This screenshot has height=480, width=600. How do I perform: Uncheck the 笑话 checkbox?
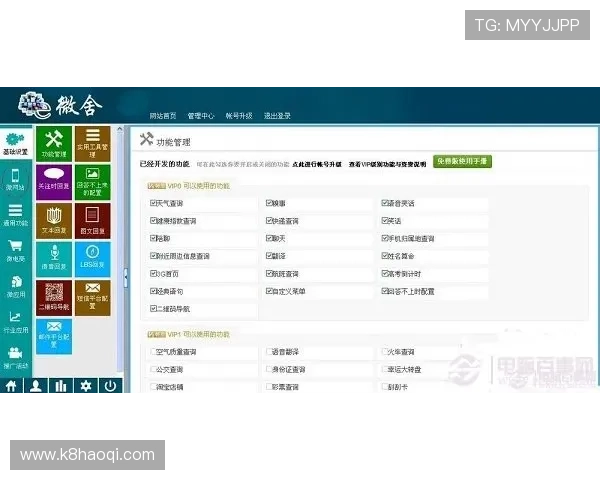coord(385,220)
